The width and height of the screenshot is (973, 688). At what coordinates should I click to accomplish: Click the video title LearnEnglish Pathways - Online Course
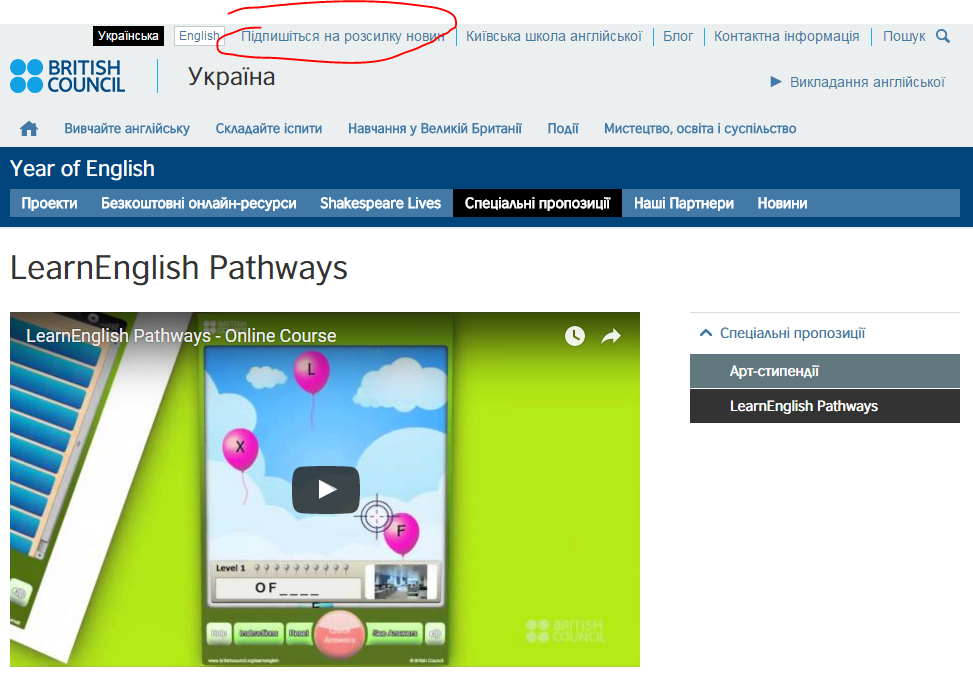[x=181, y=336]
